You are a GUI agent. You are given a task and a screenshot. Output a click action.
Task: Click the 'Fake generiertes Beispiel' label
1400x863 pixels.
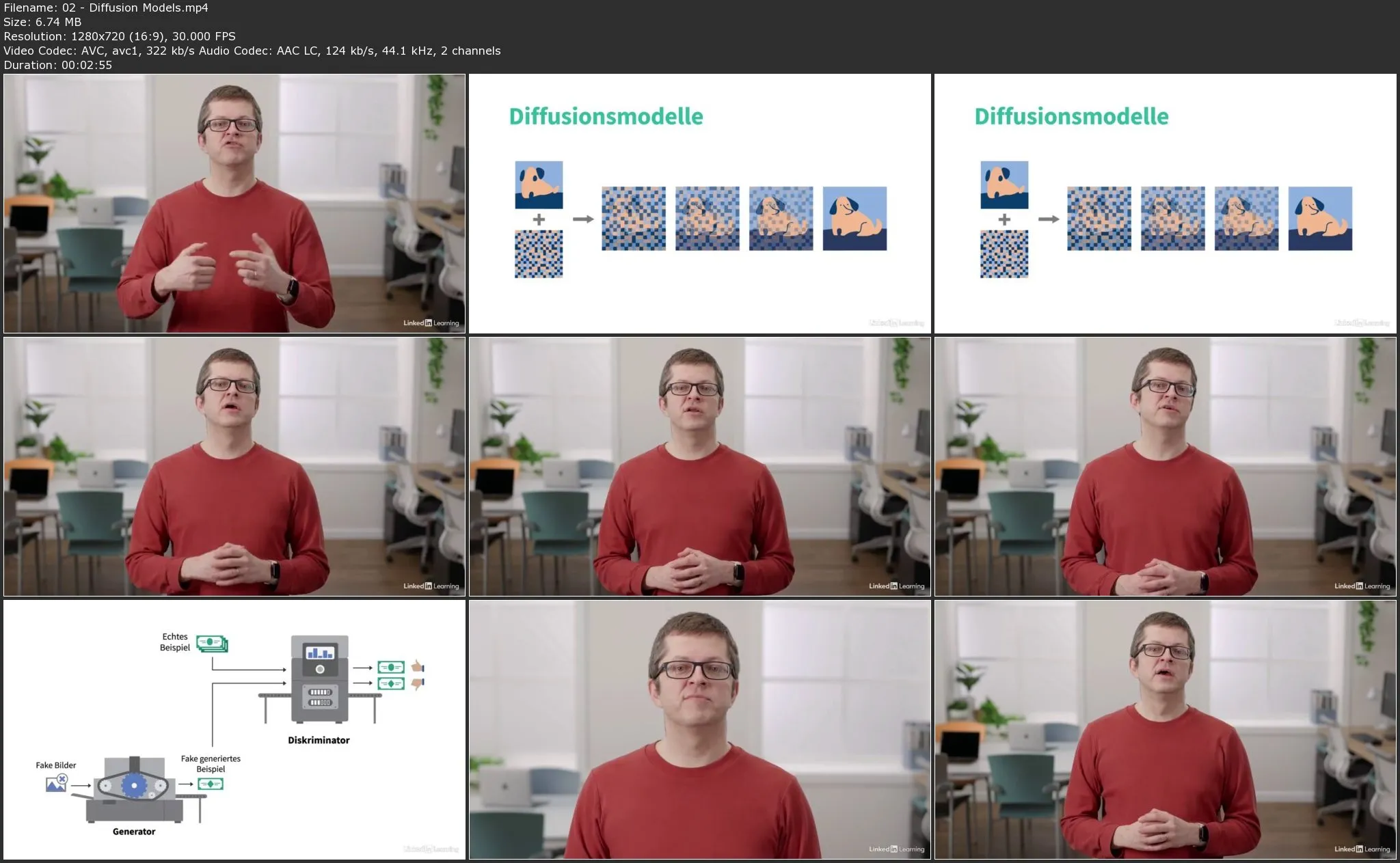point(211,764)
